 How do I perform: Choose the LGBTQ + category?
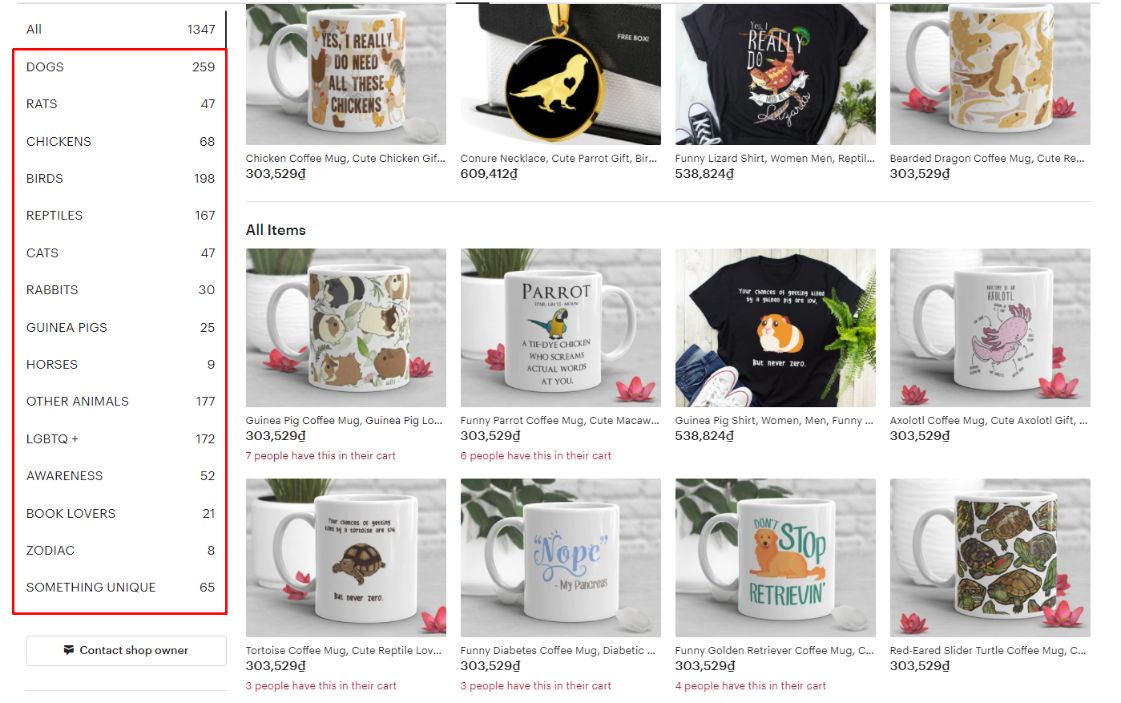tap(120, 438)
